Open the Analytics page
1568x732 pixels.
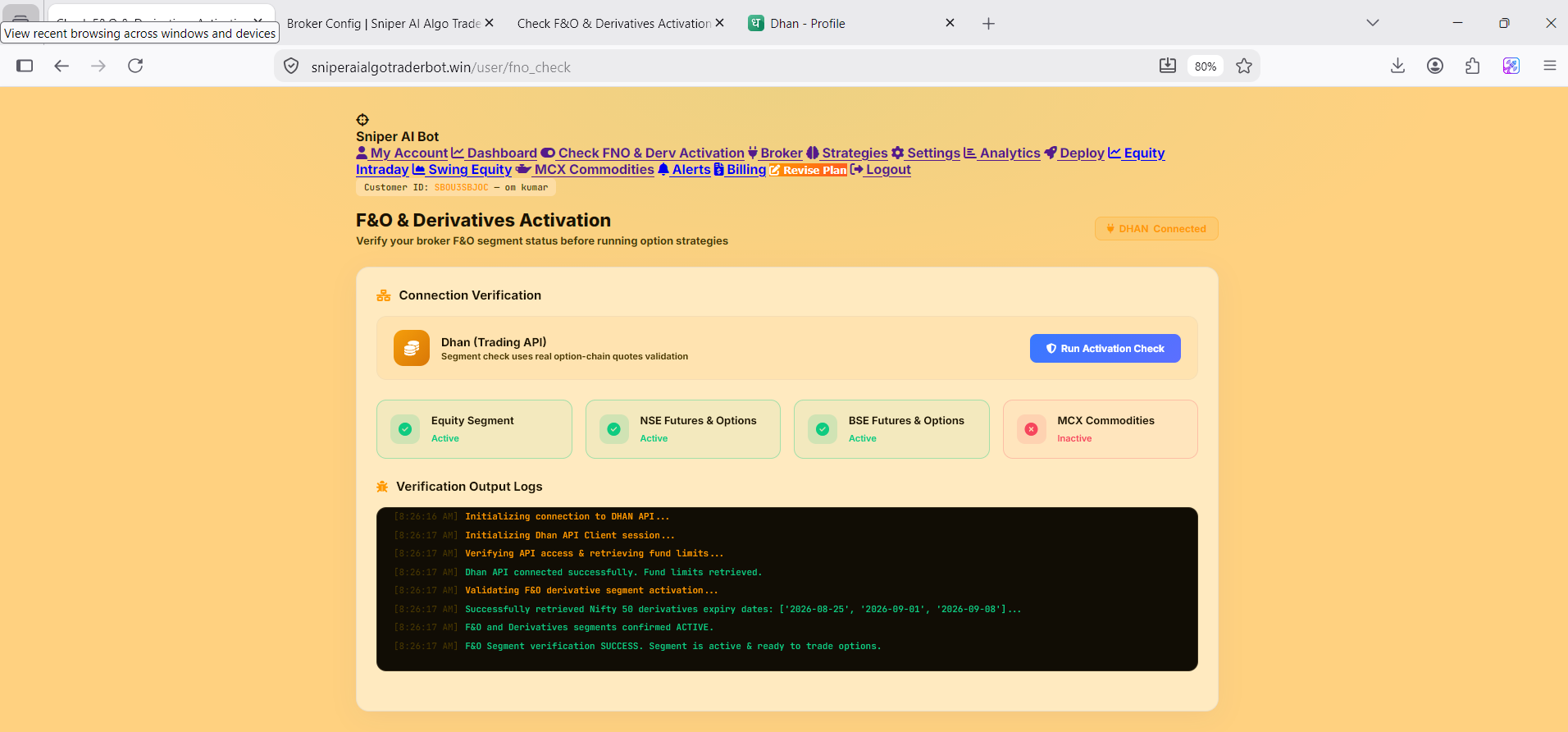(x=1002, y=153)
